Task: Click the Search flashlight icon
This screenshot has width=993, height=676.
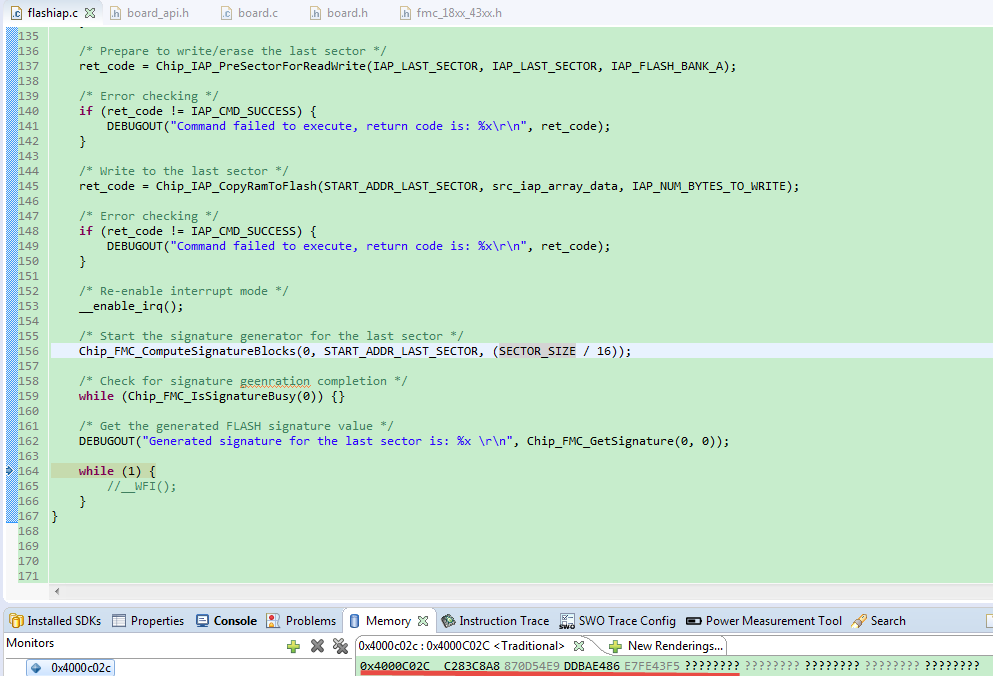Action: [x=859, y=621]
